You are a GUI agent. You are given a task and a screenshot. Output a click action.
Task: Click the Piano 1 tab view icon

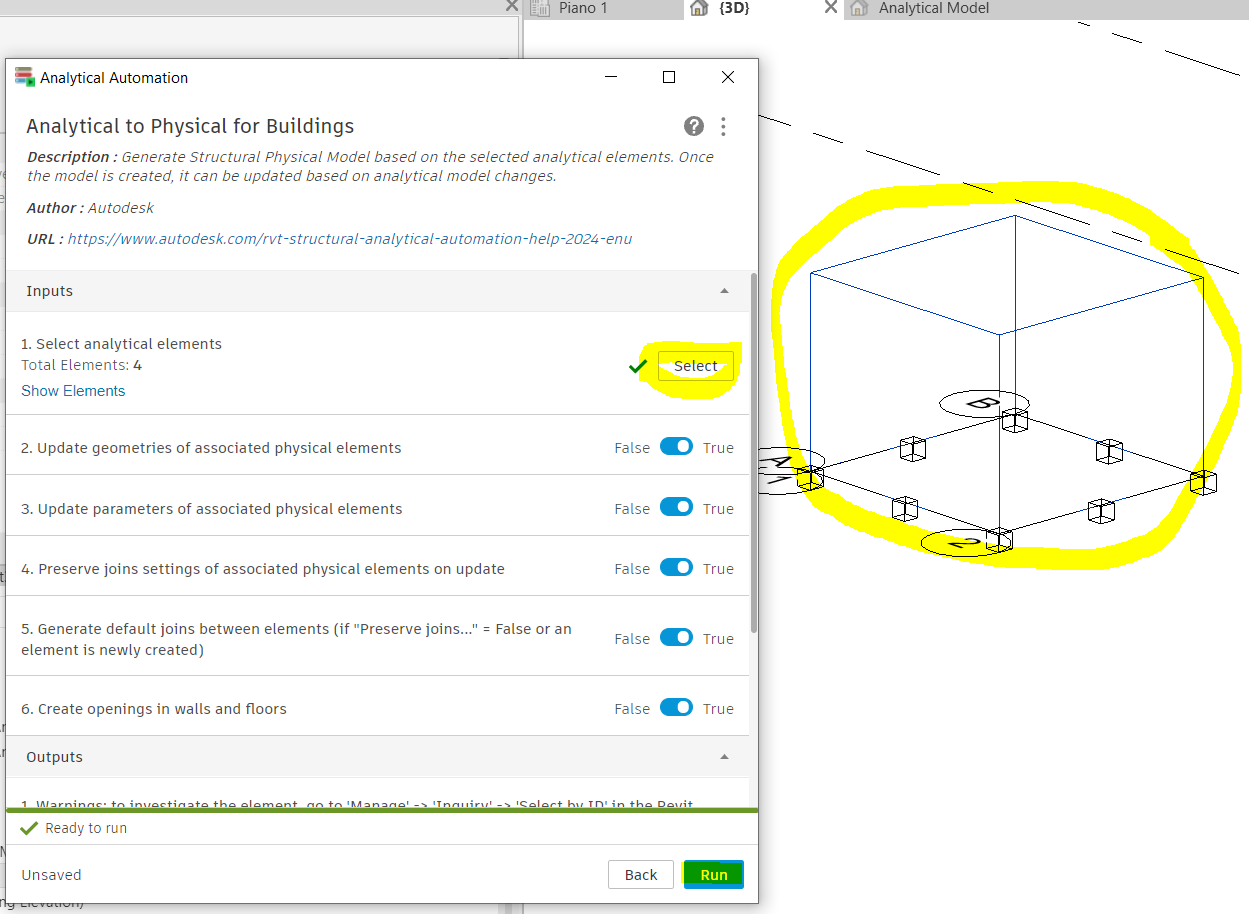coord(541,8)
